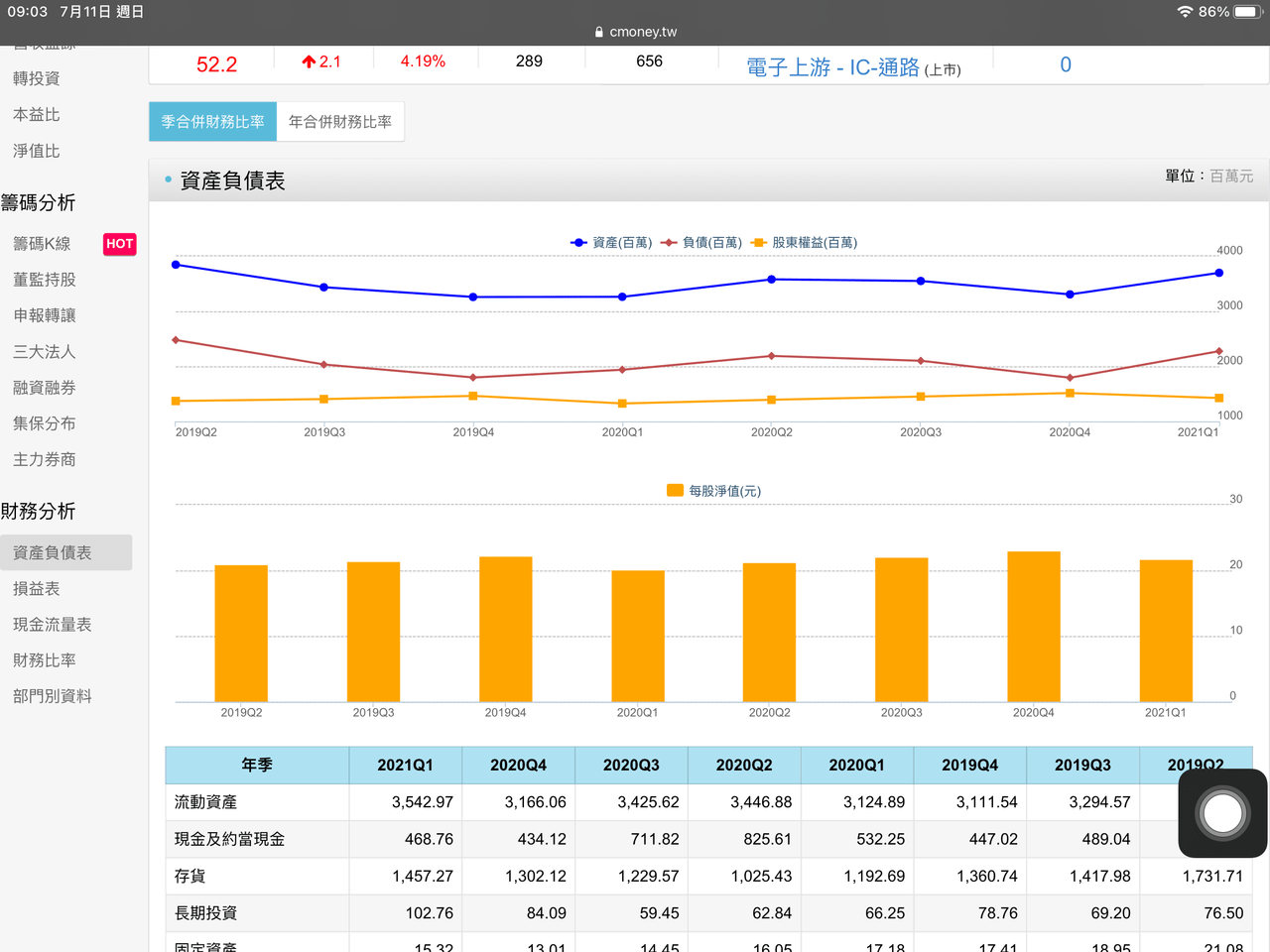Open 集保分布 sidebar item
The height and width of the screenshot is (952, 1270).
coord(45,423)
